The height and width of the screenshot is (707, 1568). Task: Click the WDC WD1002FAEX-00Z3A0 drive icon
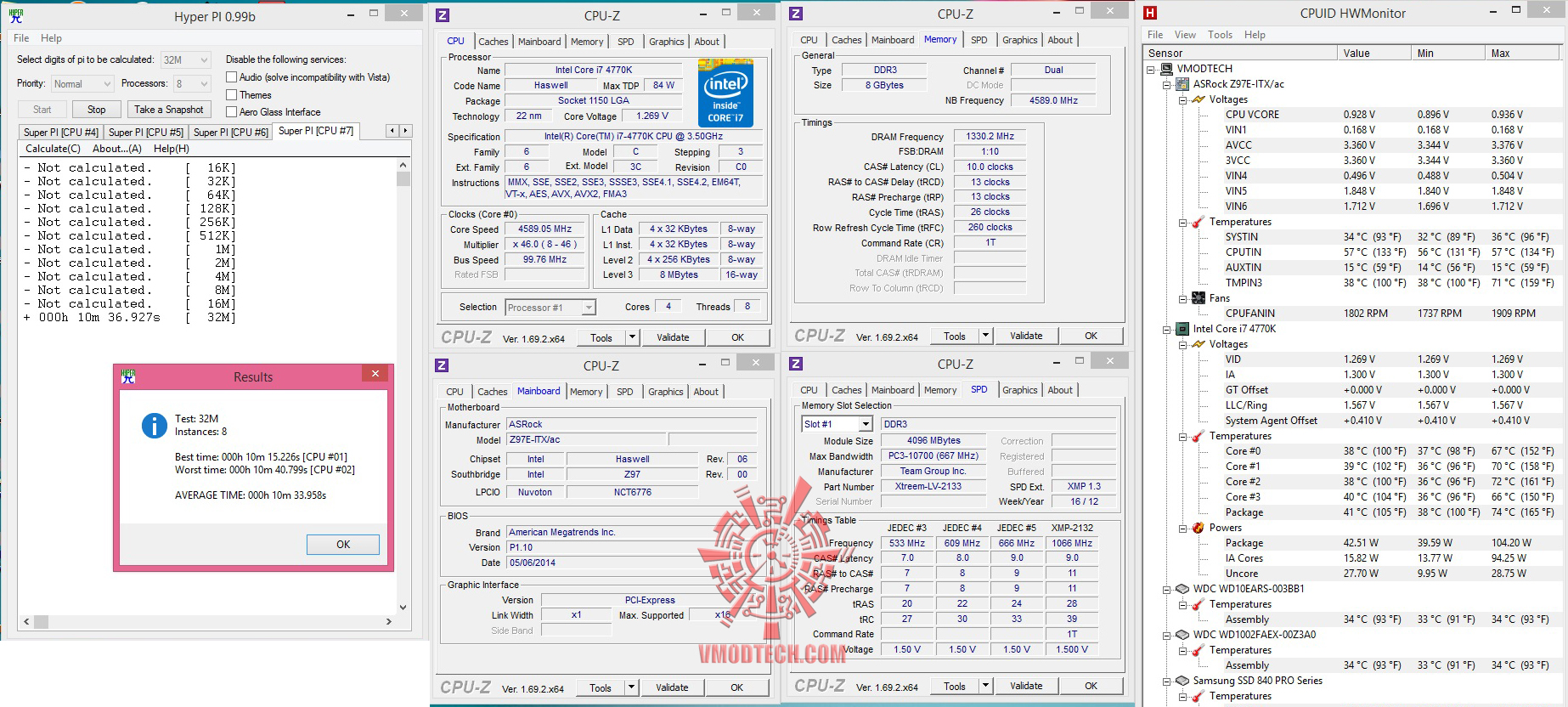(1184, 635)
